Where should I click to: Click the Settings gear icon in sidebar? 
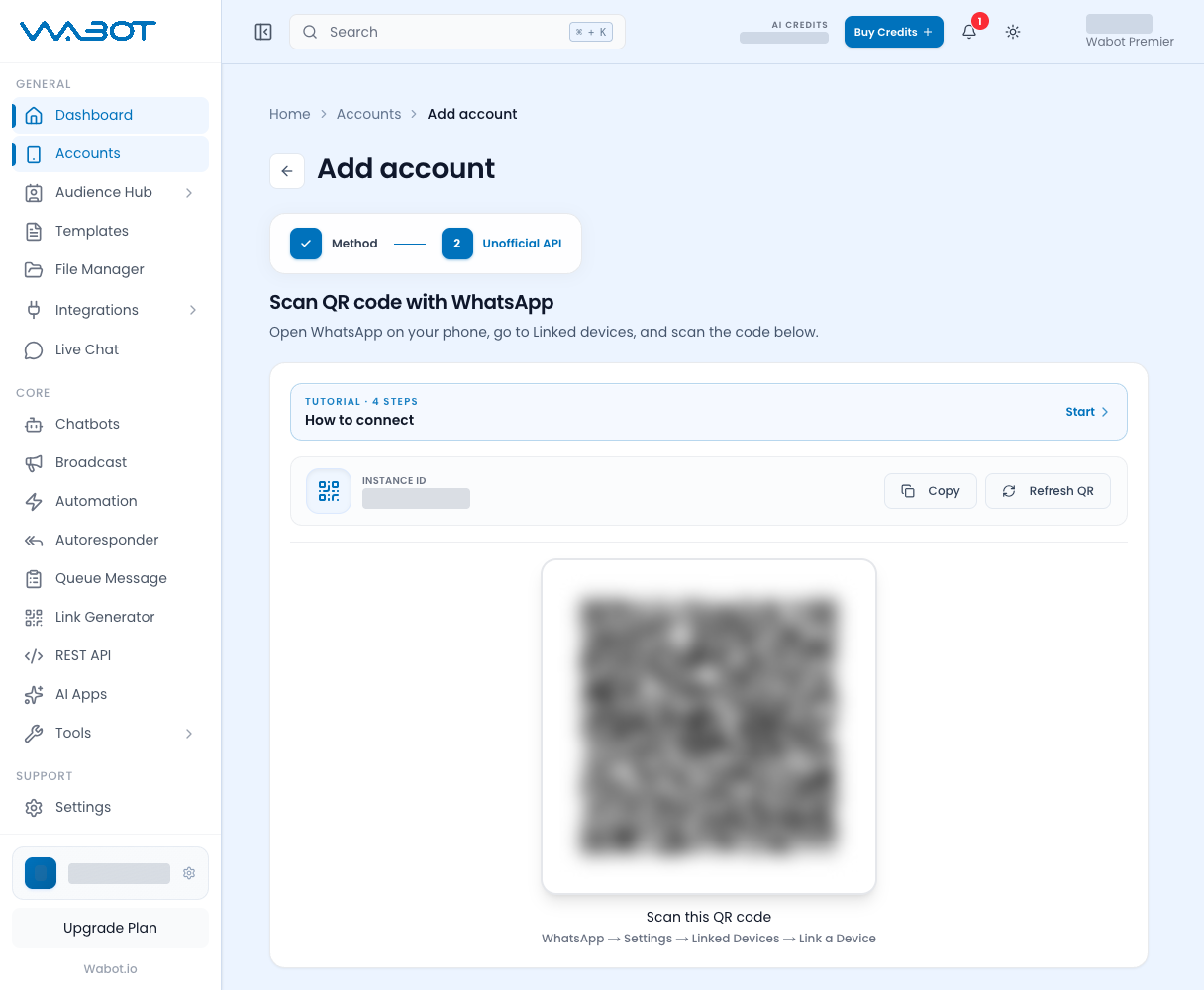(x=34, y=807)
